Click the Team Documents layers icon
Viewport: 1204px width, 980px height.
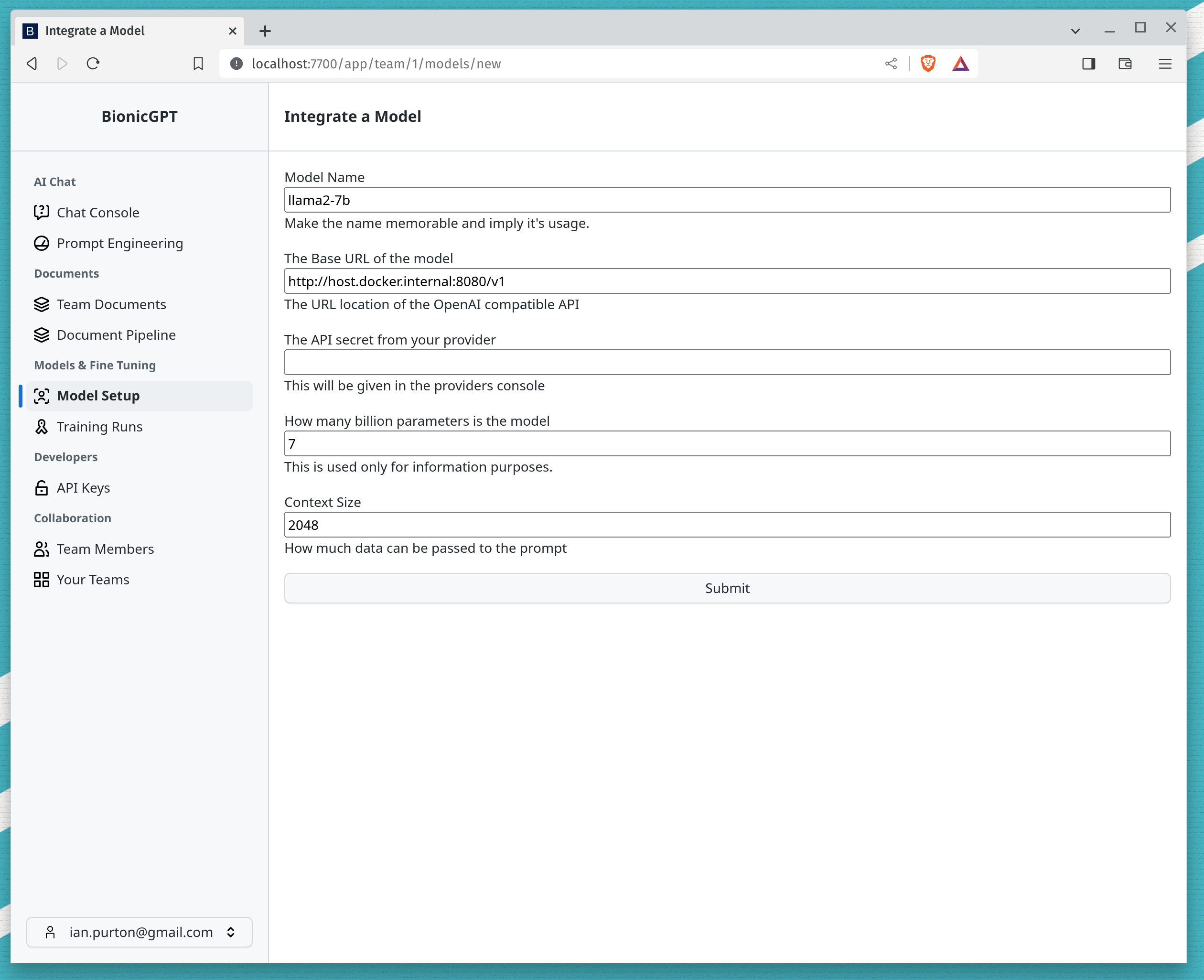[41, 304]
